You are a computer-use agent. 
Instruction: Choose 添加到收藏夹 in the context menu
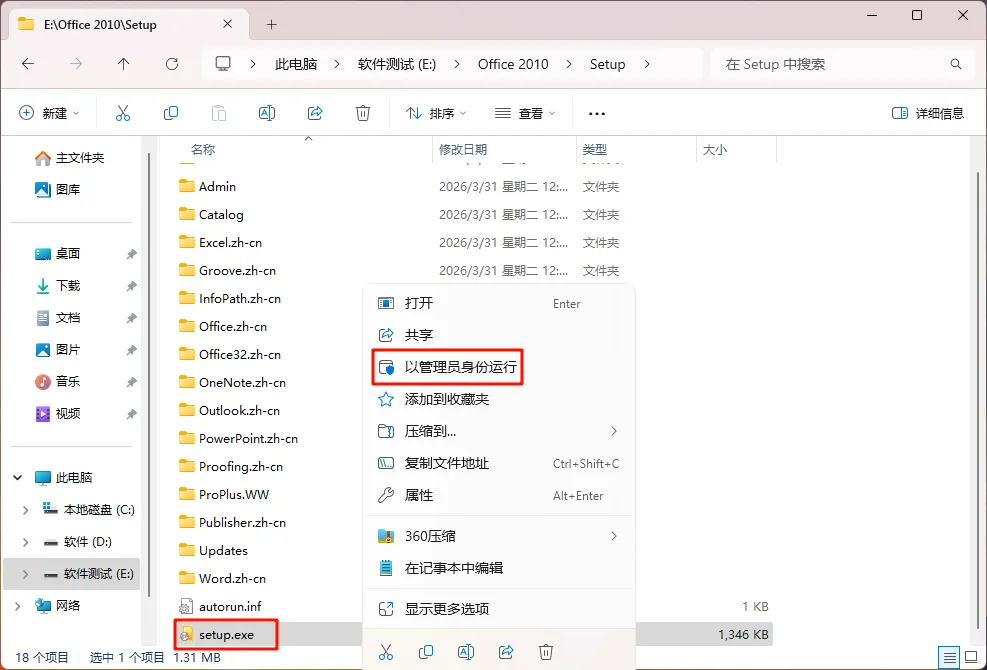499,399
